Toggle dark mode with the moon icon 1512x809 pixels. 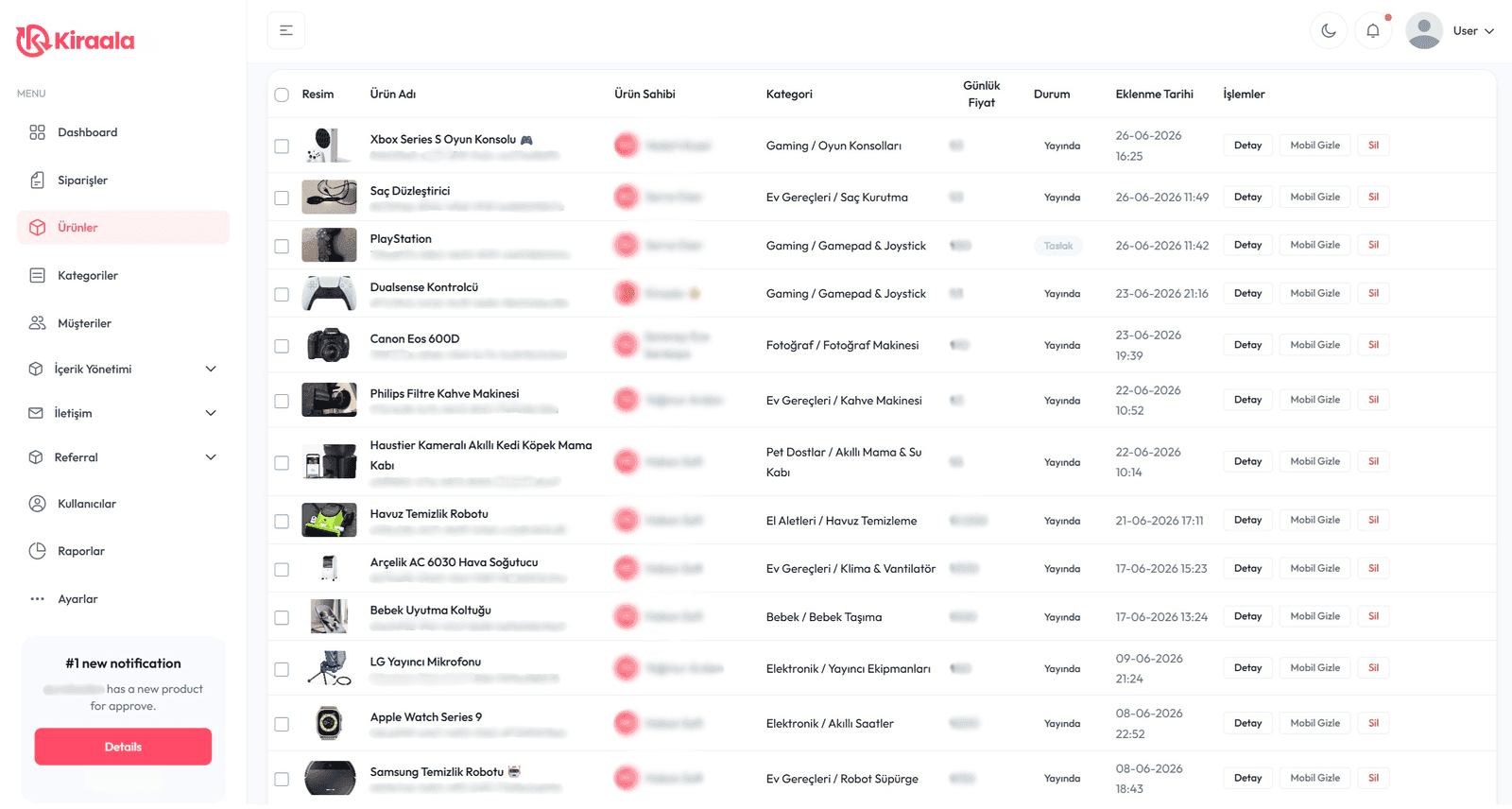click(x=1328, y=31)
